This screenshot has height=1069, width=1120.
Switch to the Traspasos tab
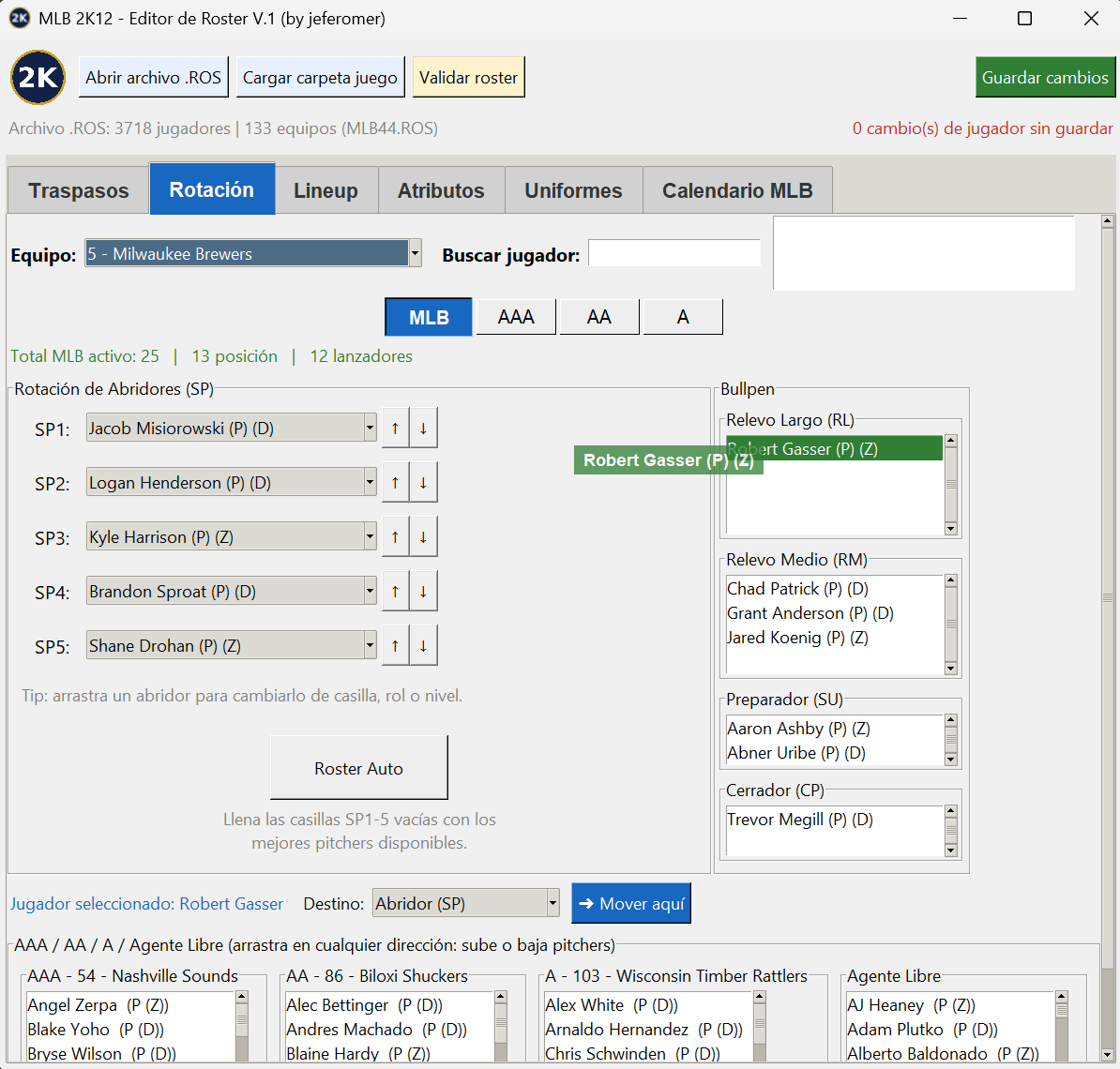[x=79, y=190]
